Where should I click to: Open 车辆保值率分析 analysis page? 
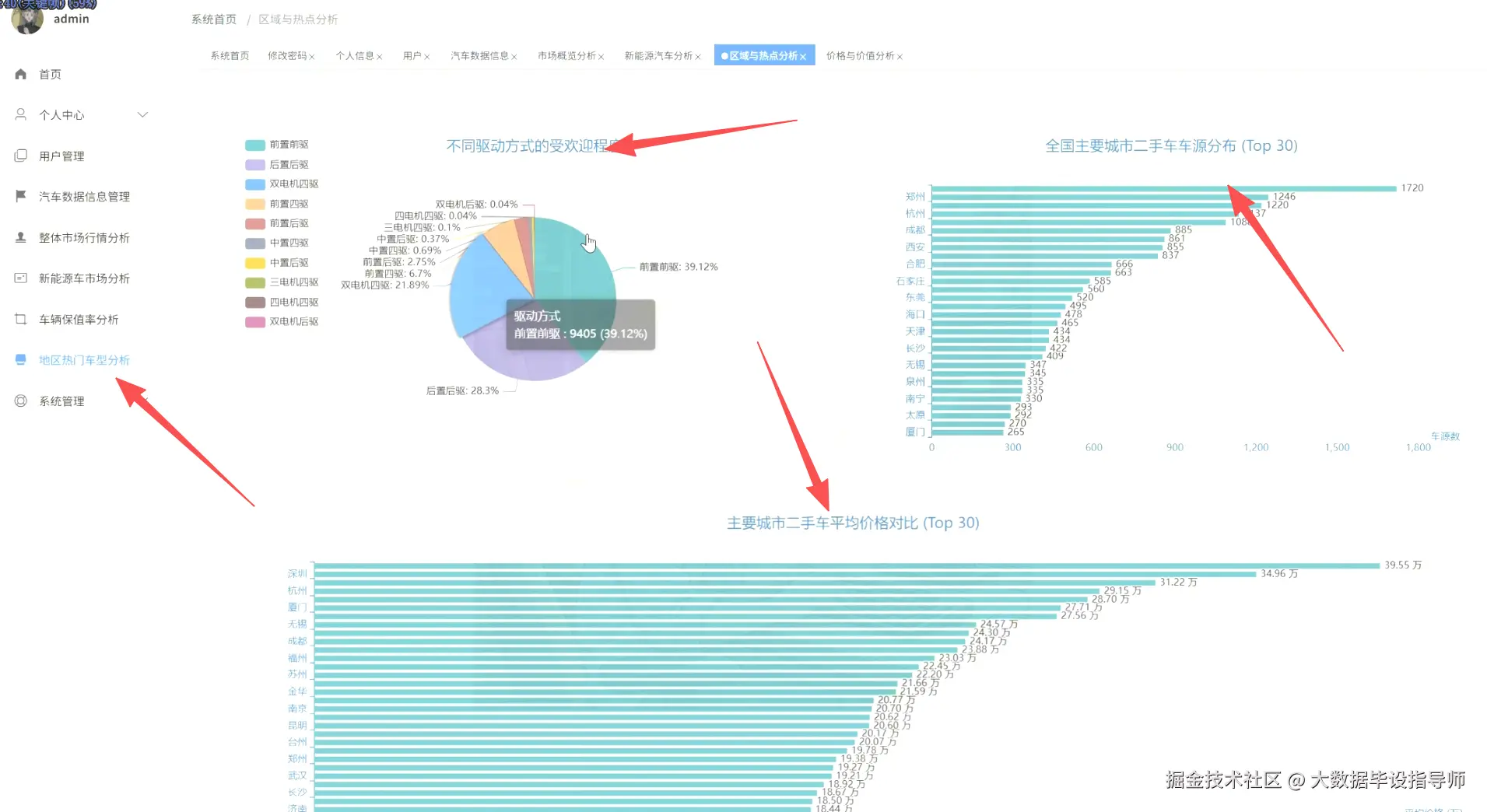(x=79, y=319)
